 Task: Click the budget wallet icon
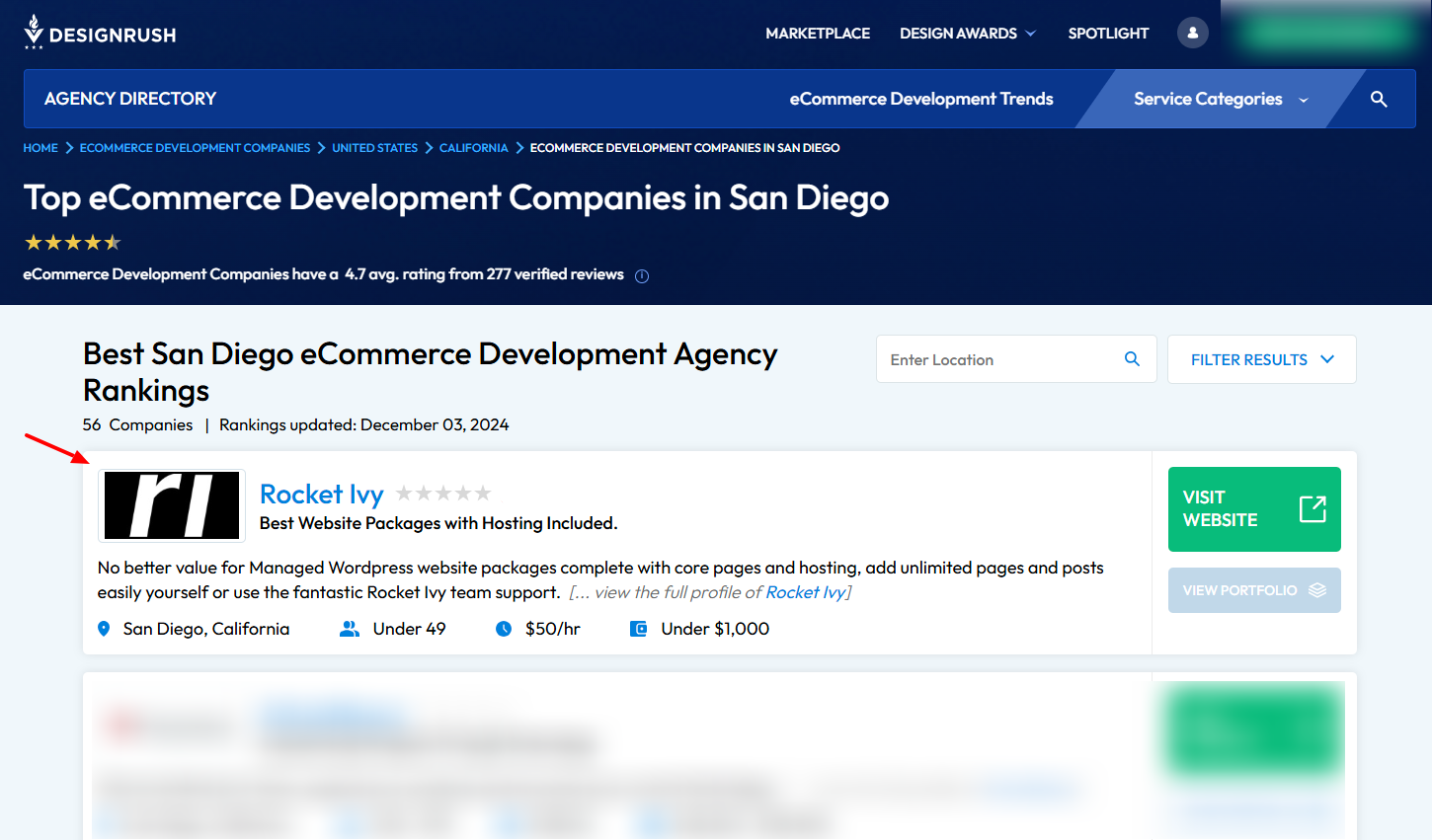[639, 629]
